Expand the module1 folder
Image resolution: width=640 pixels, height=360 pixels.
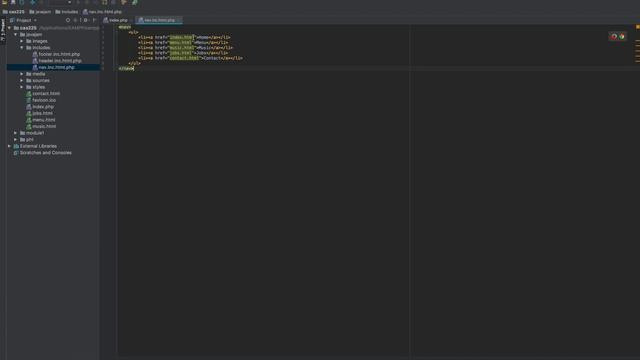tap(16, 133)
